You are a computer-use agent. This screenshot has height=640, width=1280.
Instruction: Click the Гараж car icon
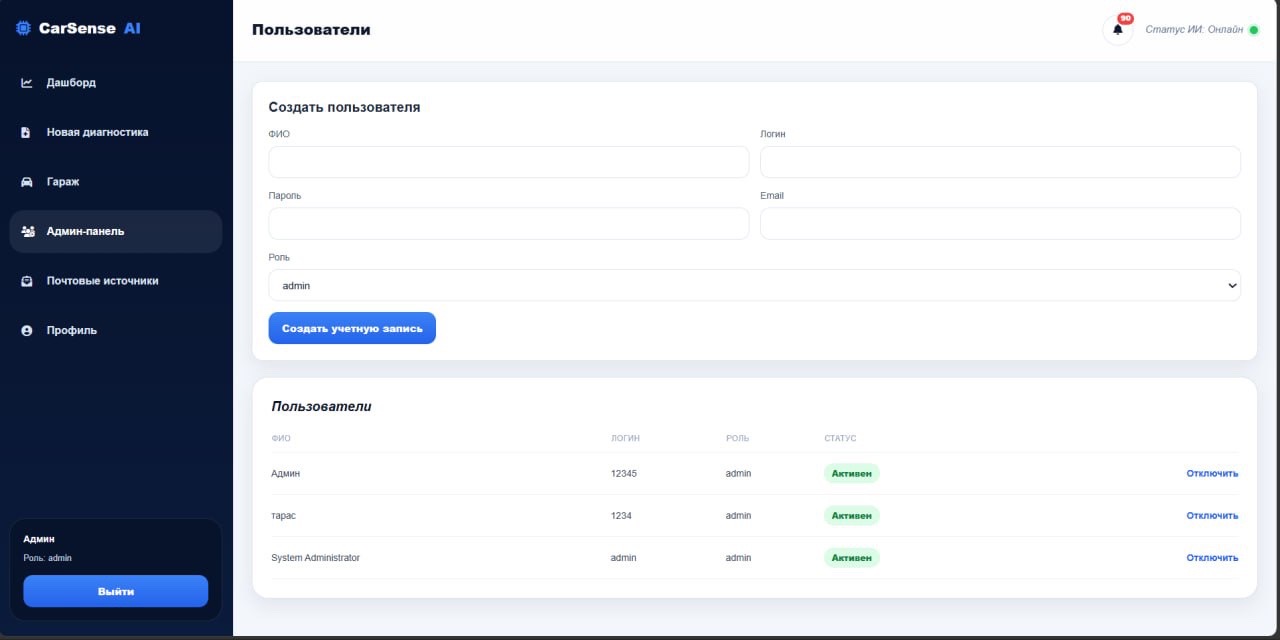[27, 182]
